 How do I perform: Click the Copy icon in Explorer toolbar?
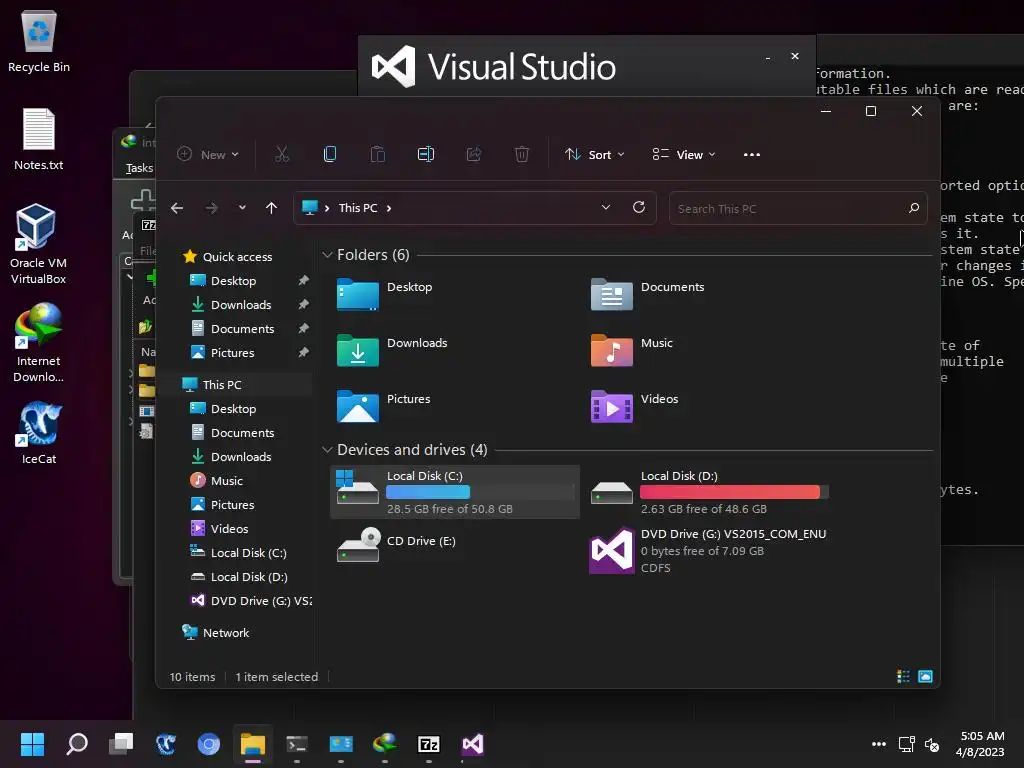330,154
